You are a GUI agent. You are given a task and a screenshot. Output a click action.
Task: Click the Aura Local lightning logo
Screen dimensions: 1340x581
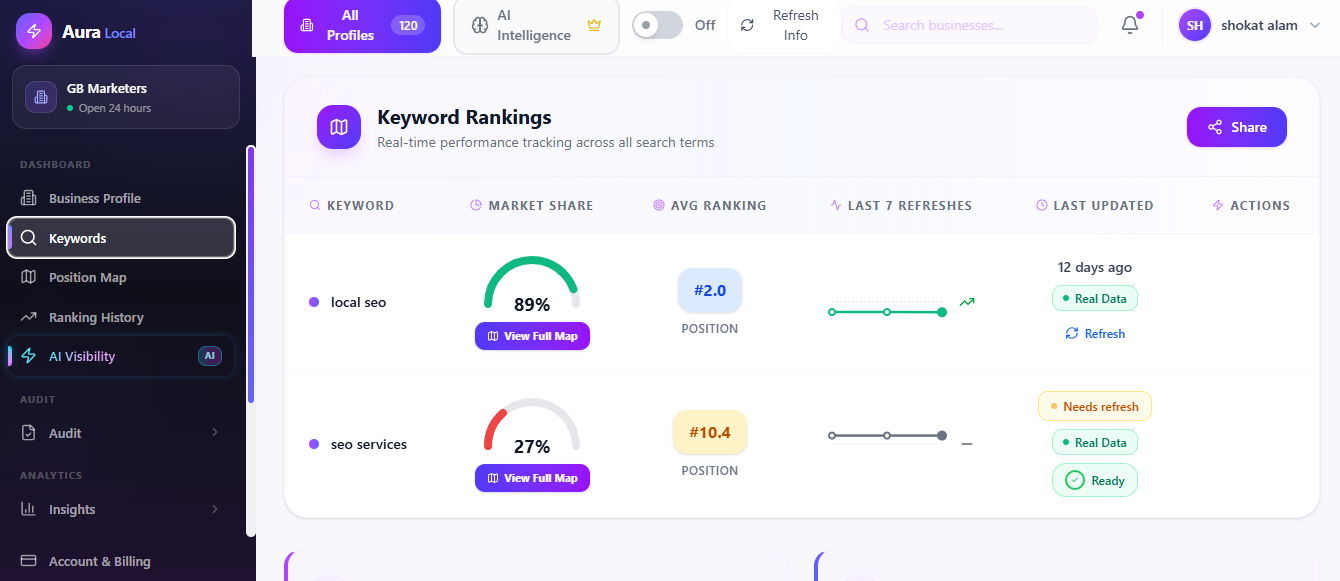tap(34, 31)
